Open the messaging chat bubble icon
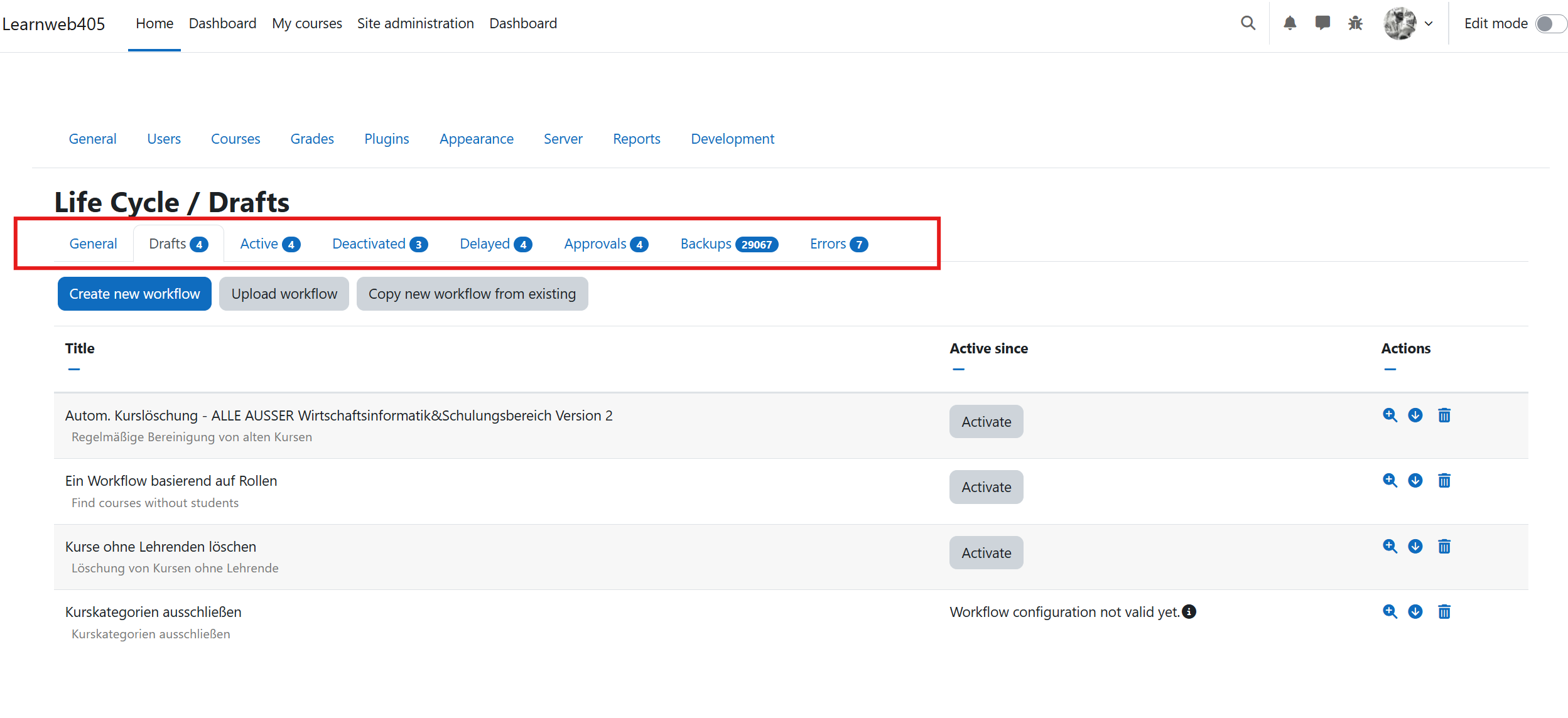Image resolution: width=1568 pixels, height=718 pixels. click(1322, 23)
